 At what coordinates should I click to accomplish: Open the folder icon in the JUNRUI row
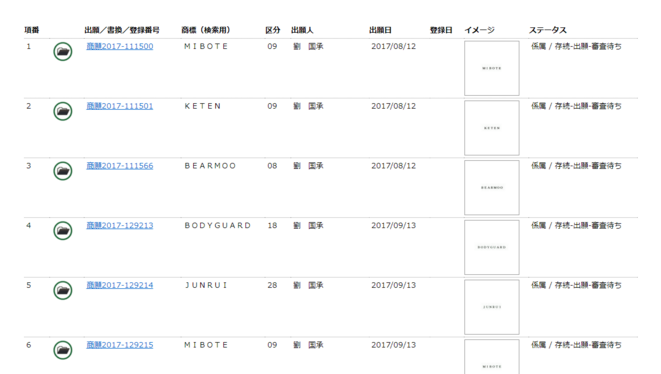click(x=63, y=291)
